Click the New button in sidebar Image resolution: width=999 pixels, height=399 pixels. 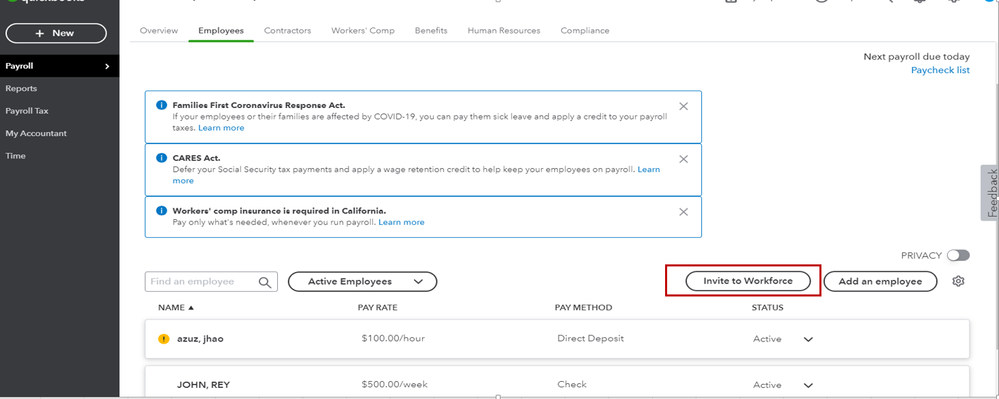tap(56, 33)
